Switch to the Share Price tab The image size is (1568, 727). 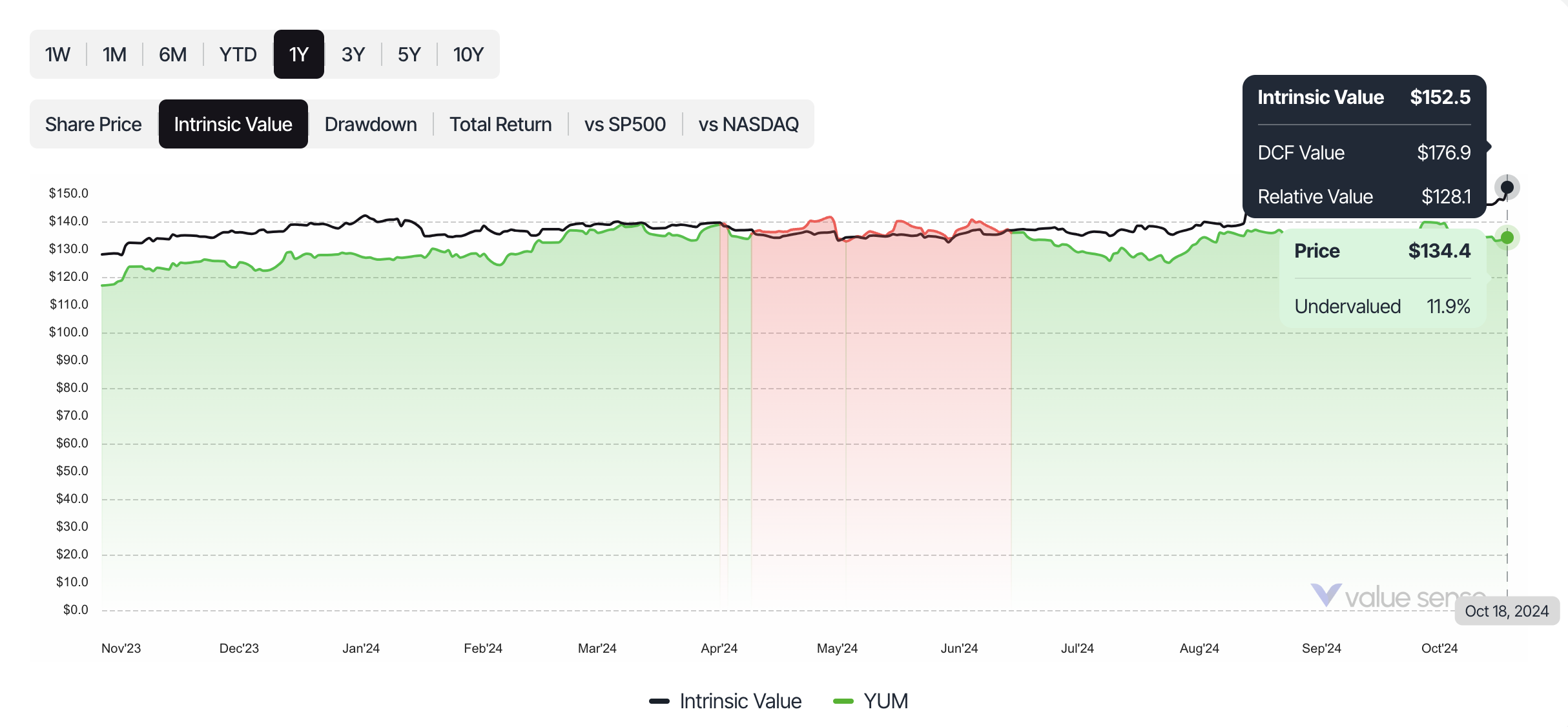coord(93,123)
